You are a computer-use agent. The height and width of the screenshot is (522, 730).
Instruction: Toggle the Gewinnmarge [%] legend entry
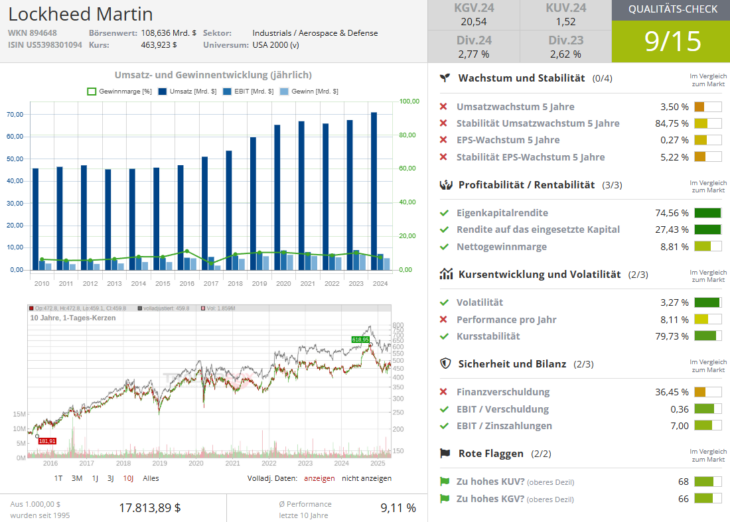(119, 92)
